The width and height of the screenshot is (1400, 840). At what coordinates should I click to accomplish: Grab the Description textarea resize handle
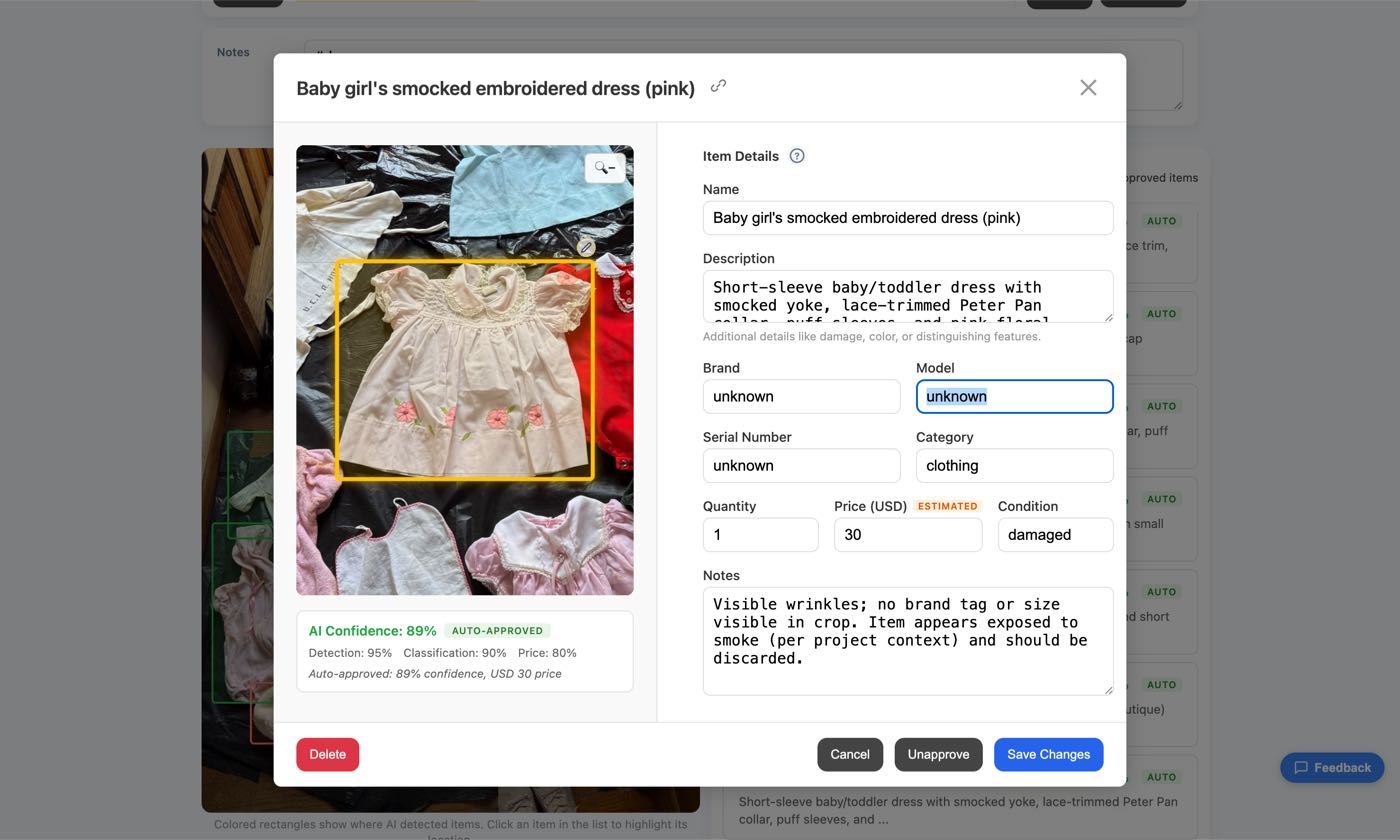1107,317
